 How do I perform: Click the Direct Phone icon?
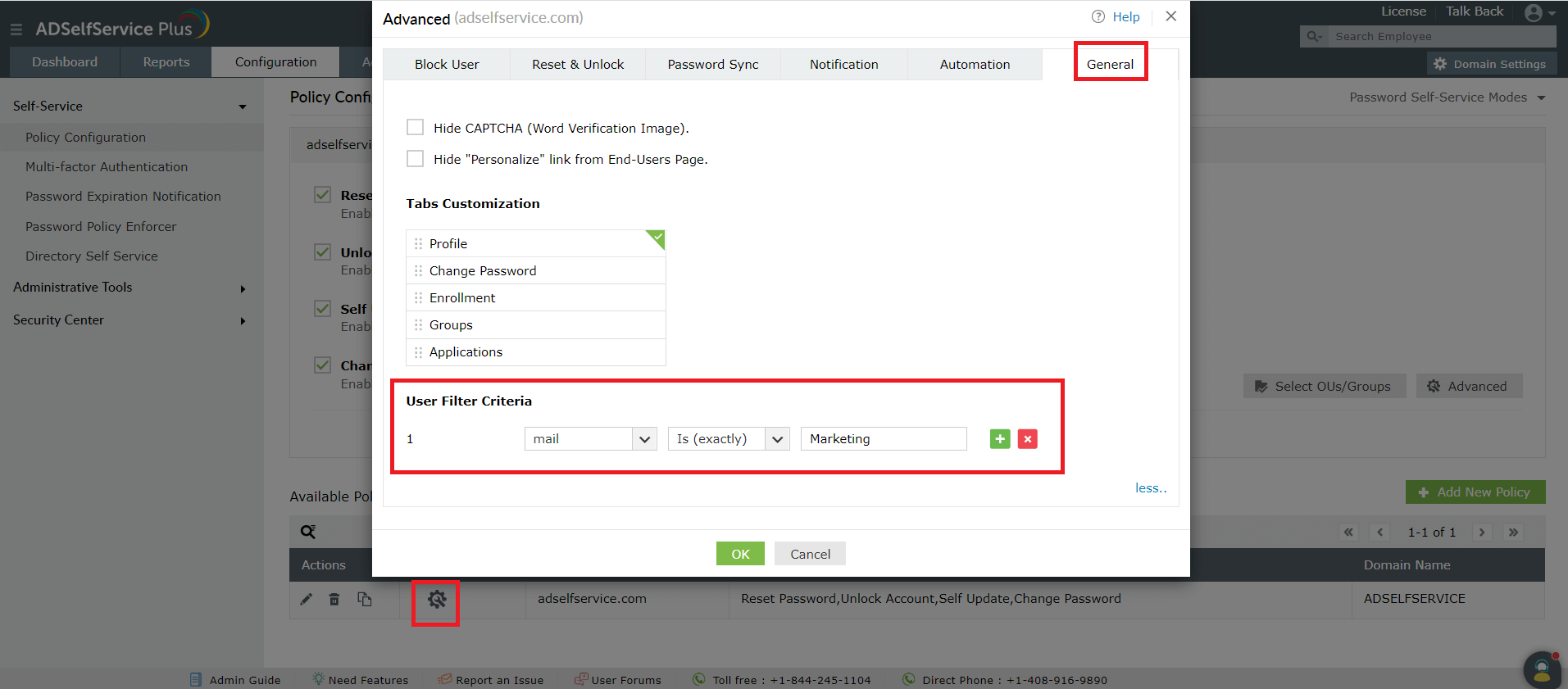click(908, 679)
